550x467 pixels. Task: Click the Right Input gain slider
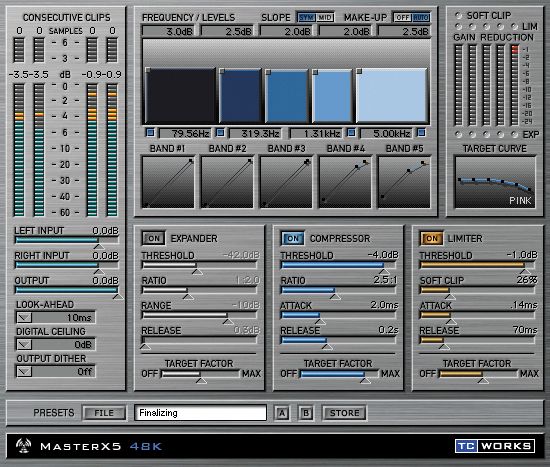pos(67,265)
